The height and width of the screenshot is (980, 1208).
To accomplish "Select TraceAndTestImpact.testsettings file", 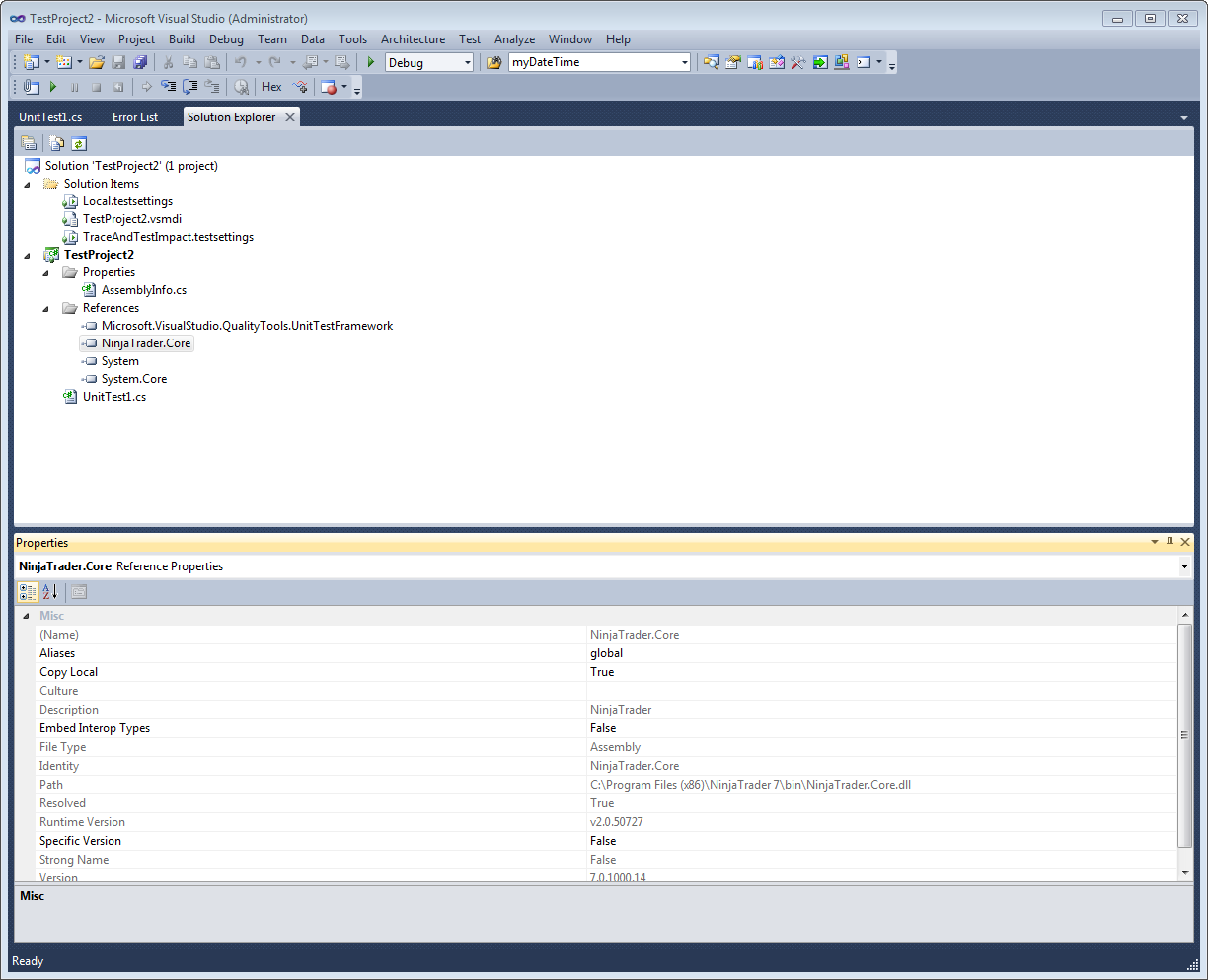I will point(168,237).
